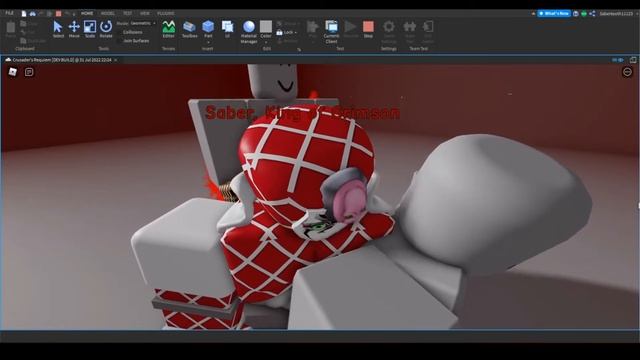This screenshot has height=360, width=640.
Task: Open the Terrain Editor
Action: point(169,29)
